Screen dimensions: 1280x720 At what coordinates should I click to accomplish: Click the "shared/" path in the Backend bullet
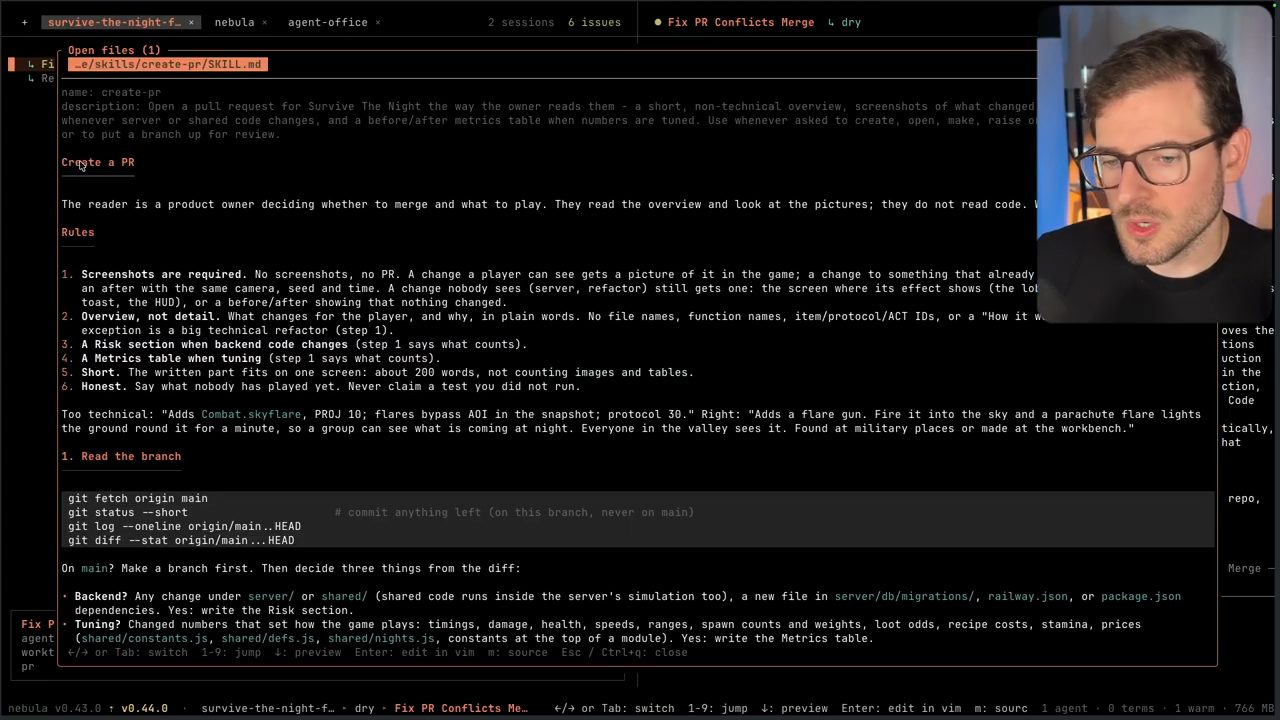(x=344, y=596)
